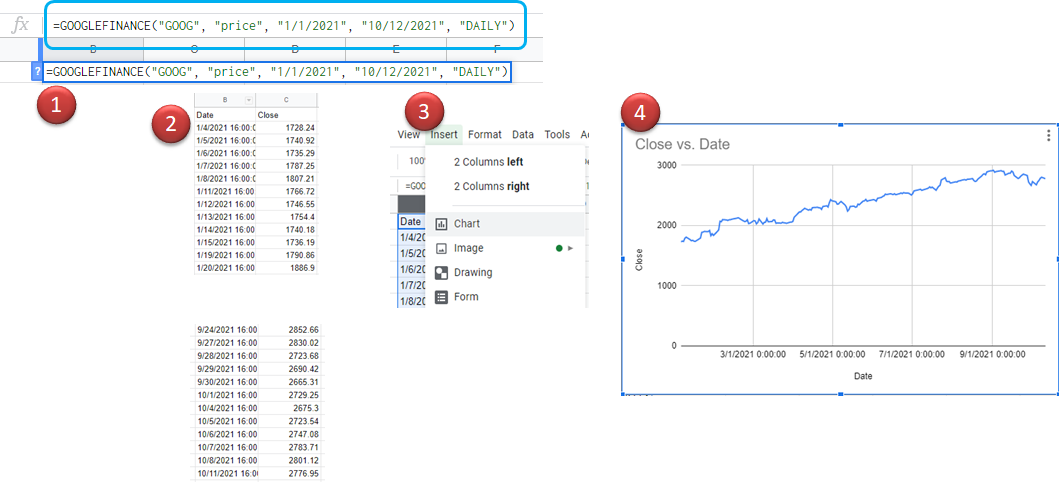Select the 9/24/2021 date cell

coord(227,330)
